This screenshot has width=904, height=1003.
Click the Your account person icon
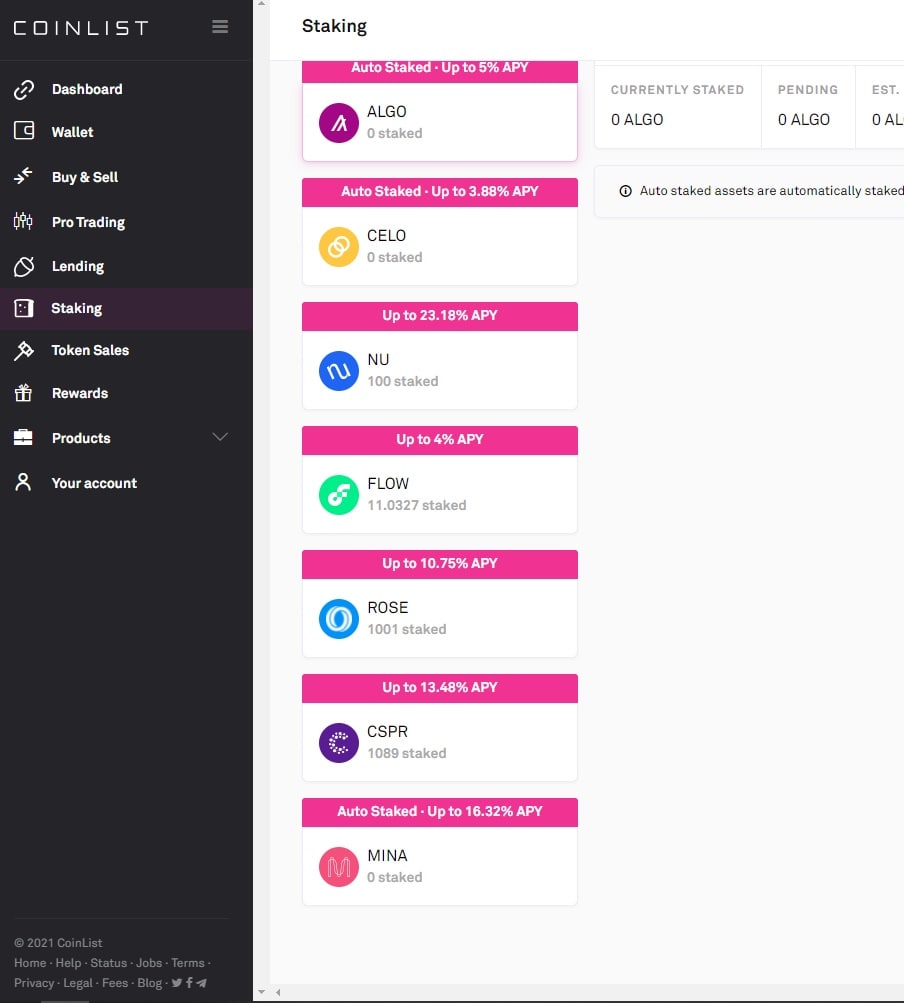pos(24,482)
